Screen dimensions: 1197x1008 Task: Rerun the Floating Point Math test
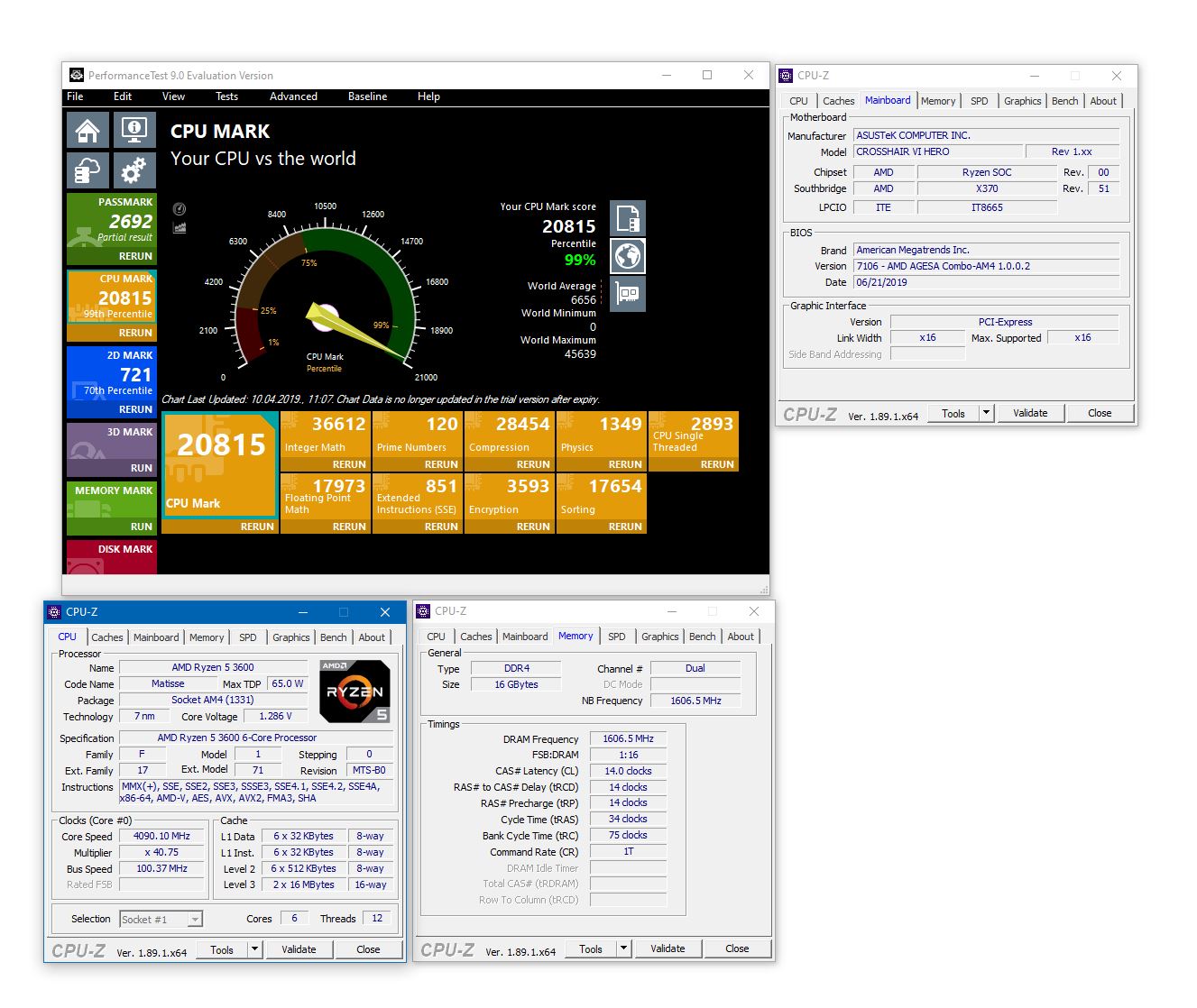point(349,527)
